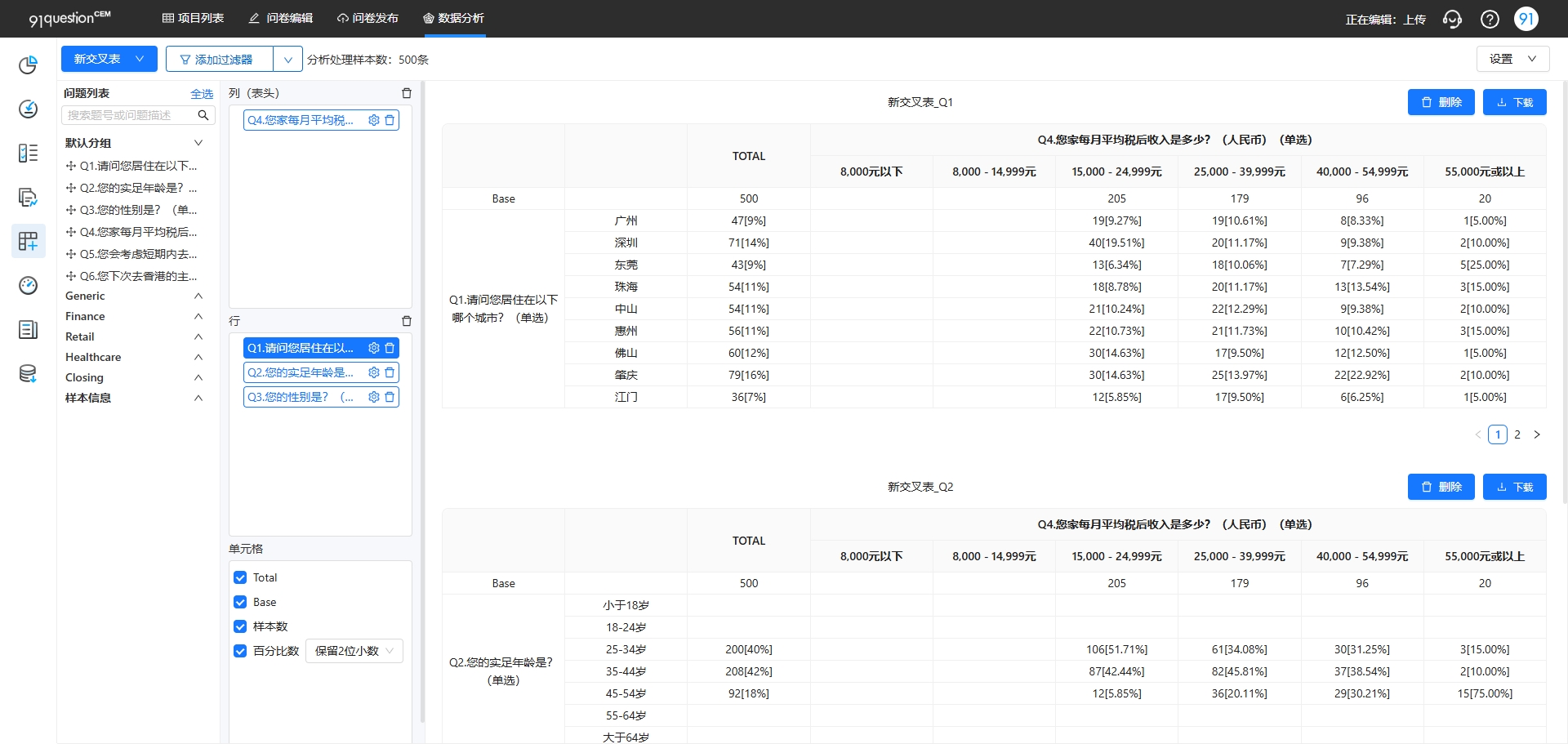Image resolution: width=1568 pixels, height=744 pixels.
Task: Open settings gear for Q2 row item
Action: pyautogui.click(x=374, y=372)
